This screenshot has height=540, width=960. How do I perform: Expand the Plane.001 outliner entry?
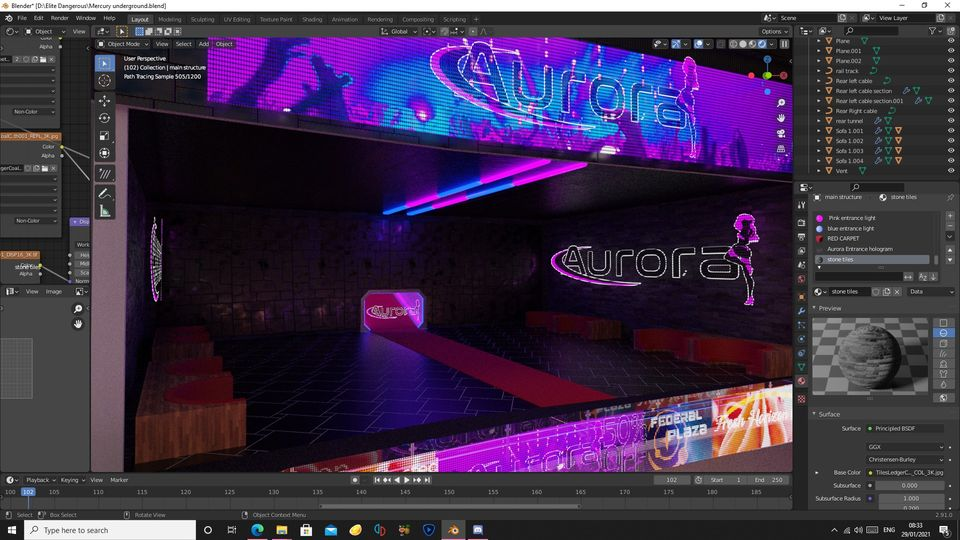819,51
